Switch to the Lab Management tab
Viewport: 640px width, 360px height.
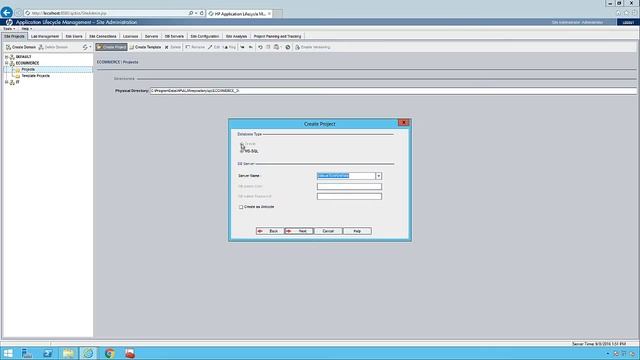tap(45, 36)
